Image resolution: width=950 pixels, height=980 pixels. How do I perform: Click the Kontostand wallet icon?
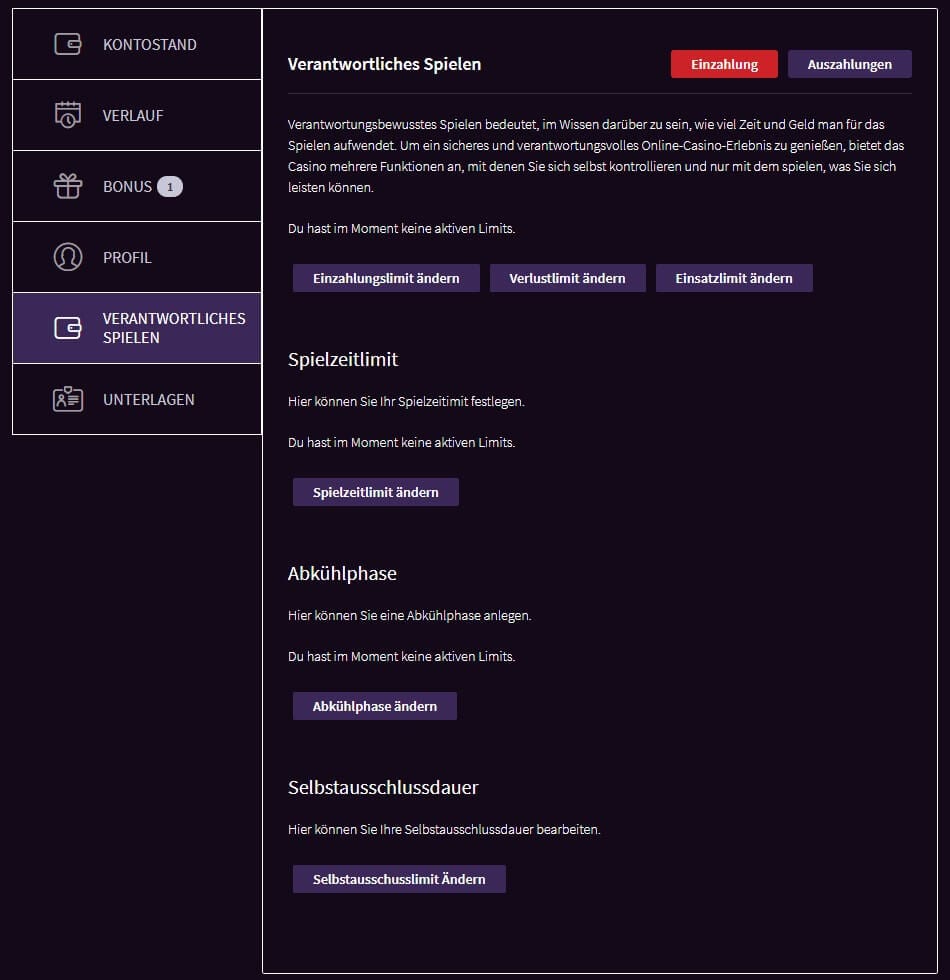click(67, 44)
